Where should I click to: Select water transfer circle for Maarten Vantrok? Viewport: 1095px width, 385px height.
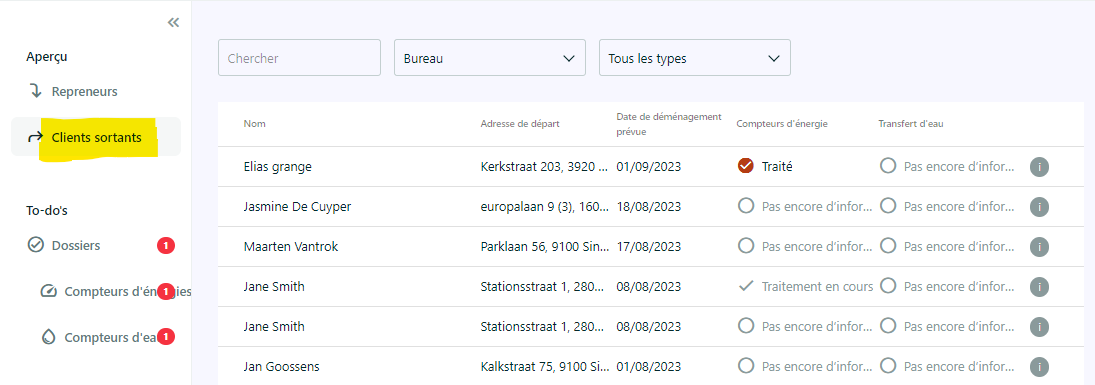coord(888,246)
